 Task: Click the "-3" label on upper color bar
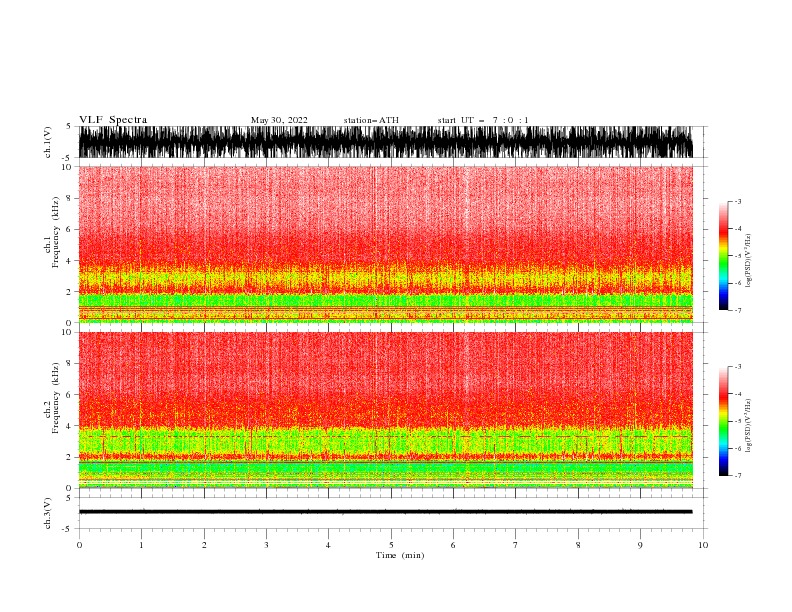pos(738,201)
